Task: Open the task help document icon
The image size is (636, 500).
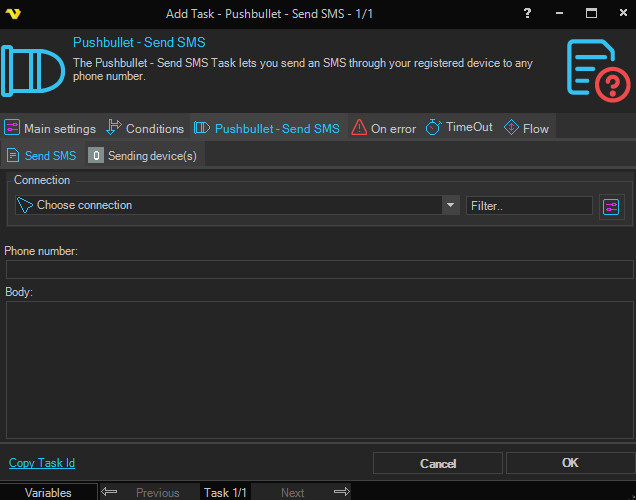Action: pos(597,71)
